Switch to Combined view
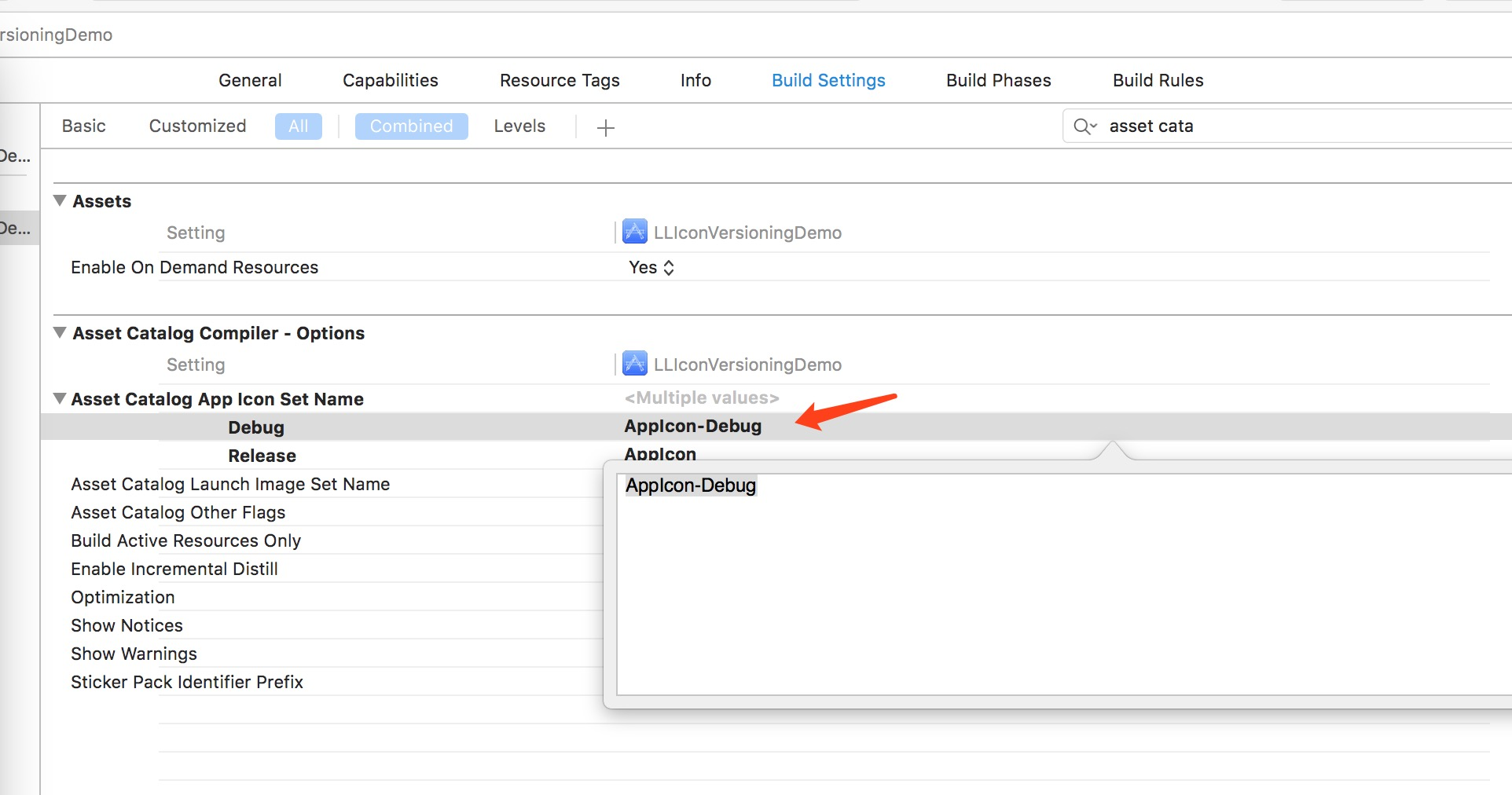1512x795 pixels. click(412, 126)
